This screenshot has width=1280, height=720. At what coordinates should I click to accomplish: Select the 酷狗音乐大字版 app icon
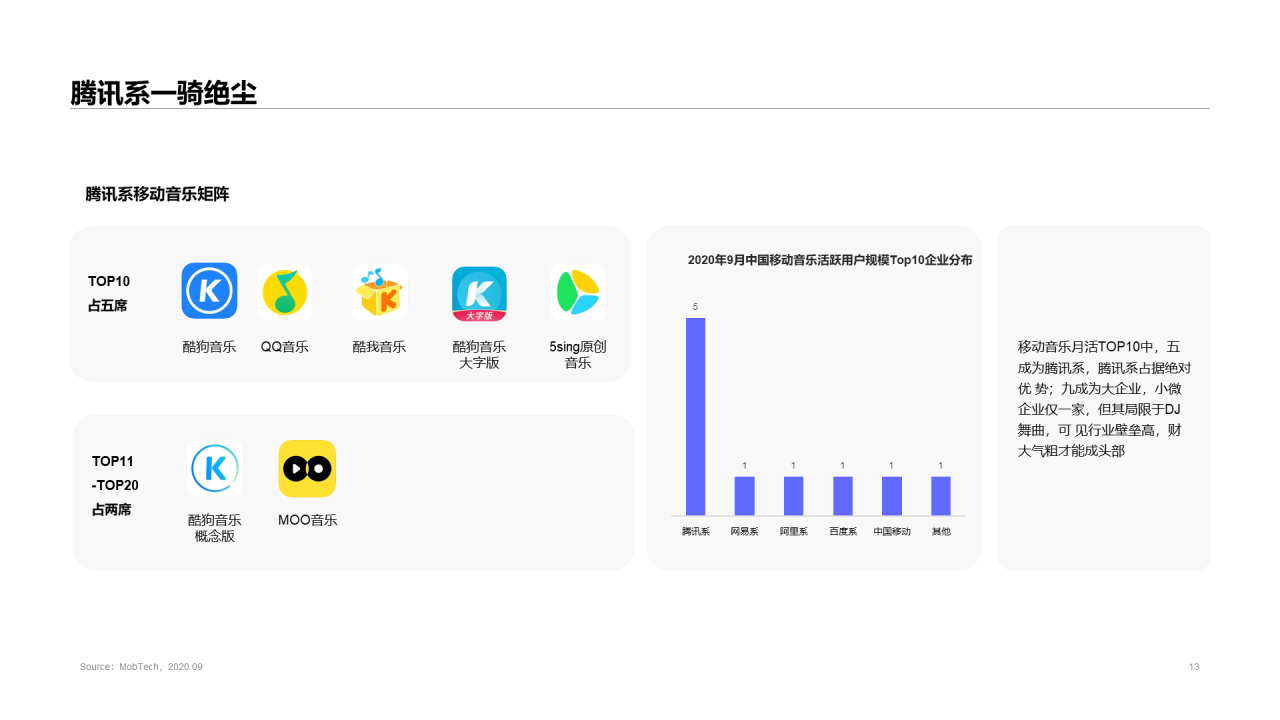click(479, 293)
